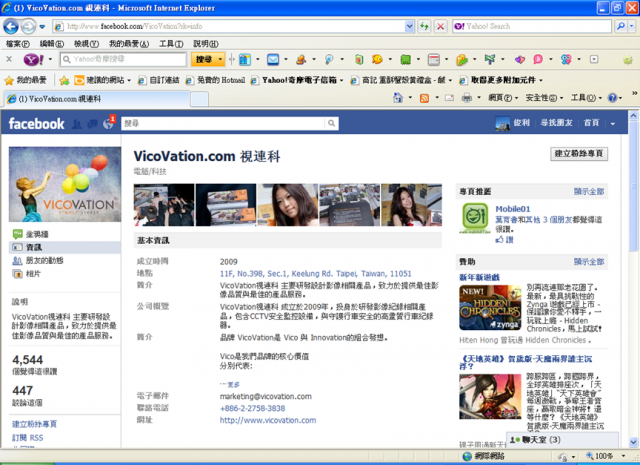The width and height of the screenshot is (640, 465).
Task: Click the Yahoo Search magnifier icon
Action: point(620,26)
